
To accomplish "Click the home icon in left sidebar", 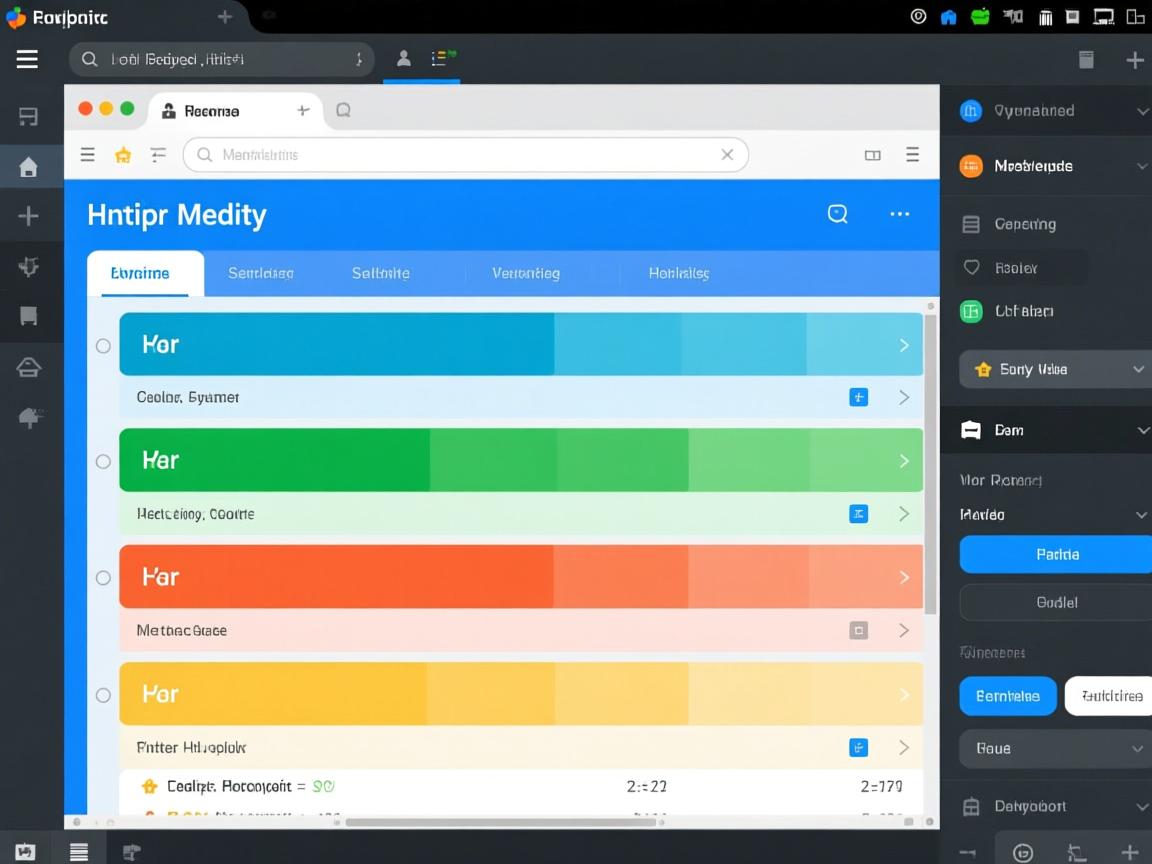I will click(28, 167).
